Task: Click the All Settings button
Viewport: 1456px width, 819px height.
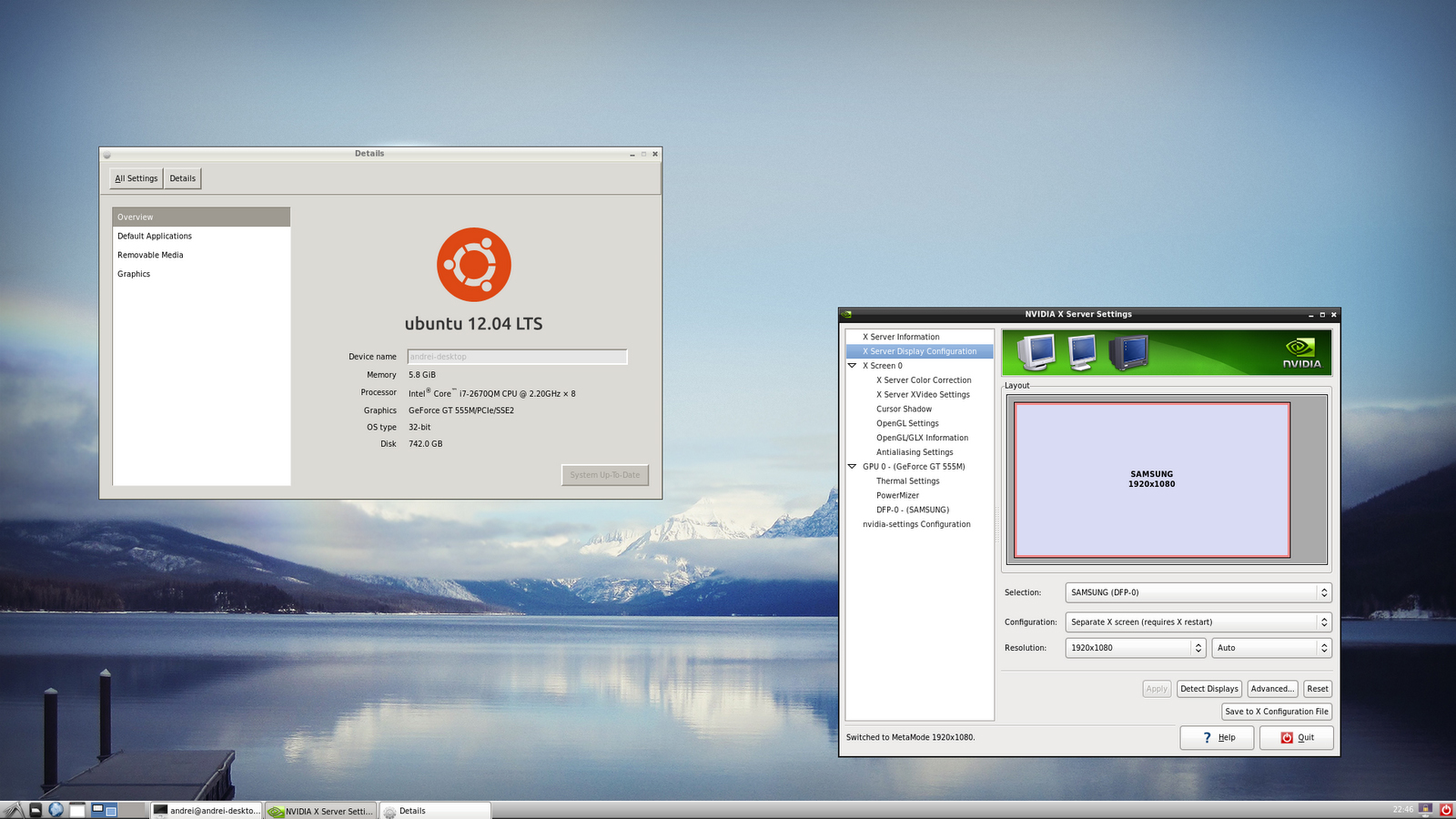Action: point(136,178)
